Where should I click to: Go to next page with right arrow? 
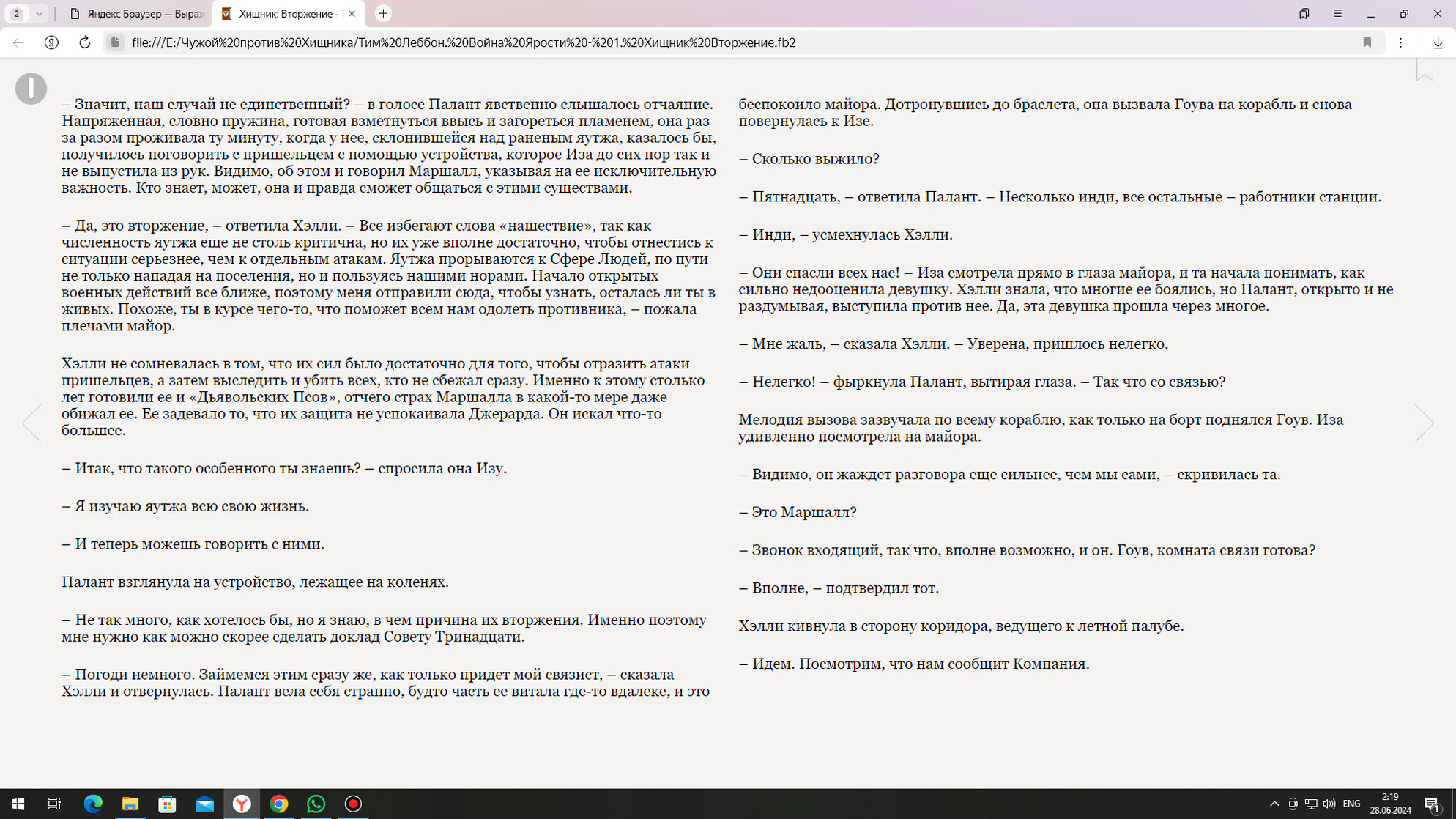click(1423, 423)
